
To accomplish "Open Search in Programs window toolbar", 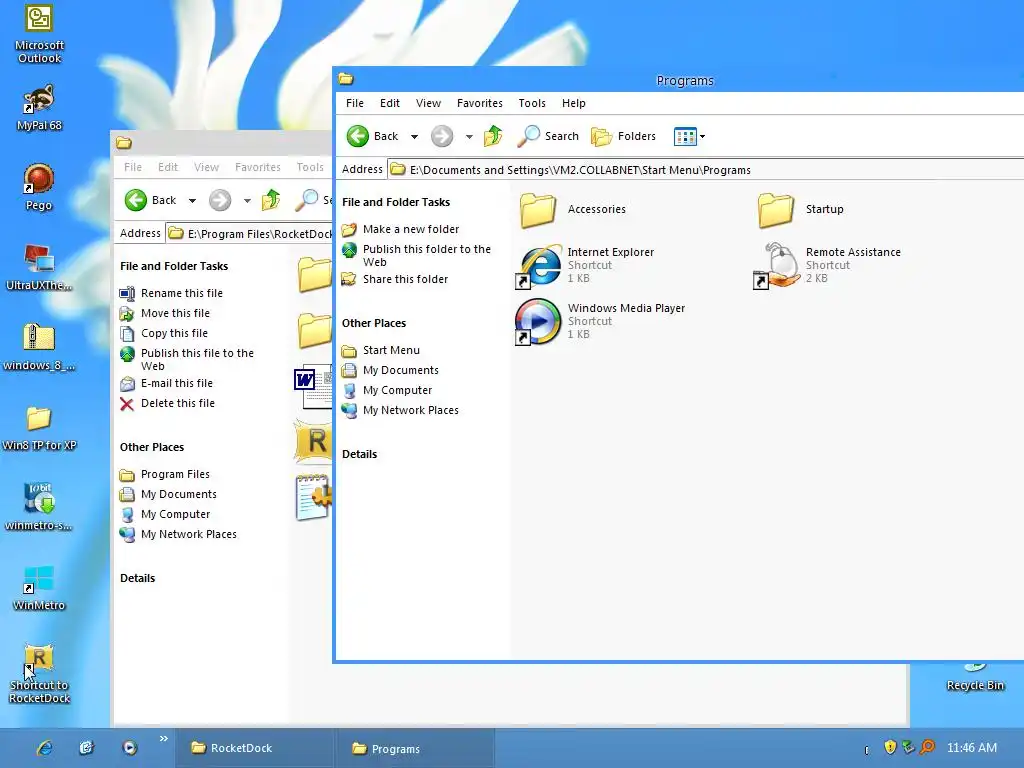I will point(548,136).
